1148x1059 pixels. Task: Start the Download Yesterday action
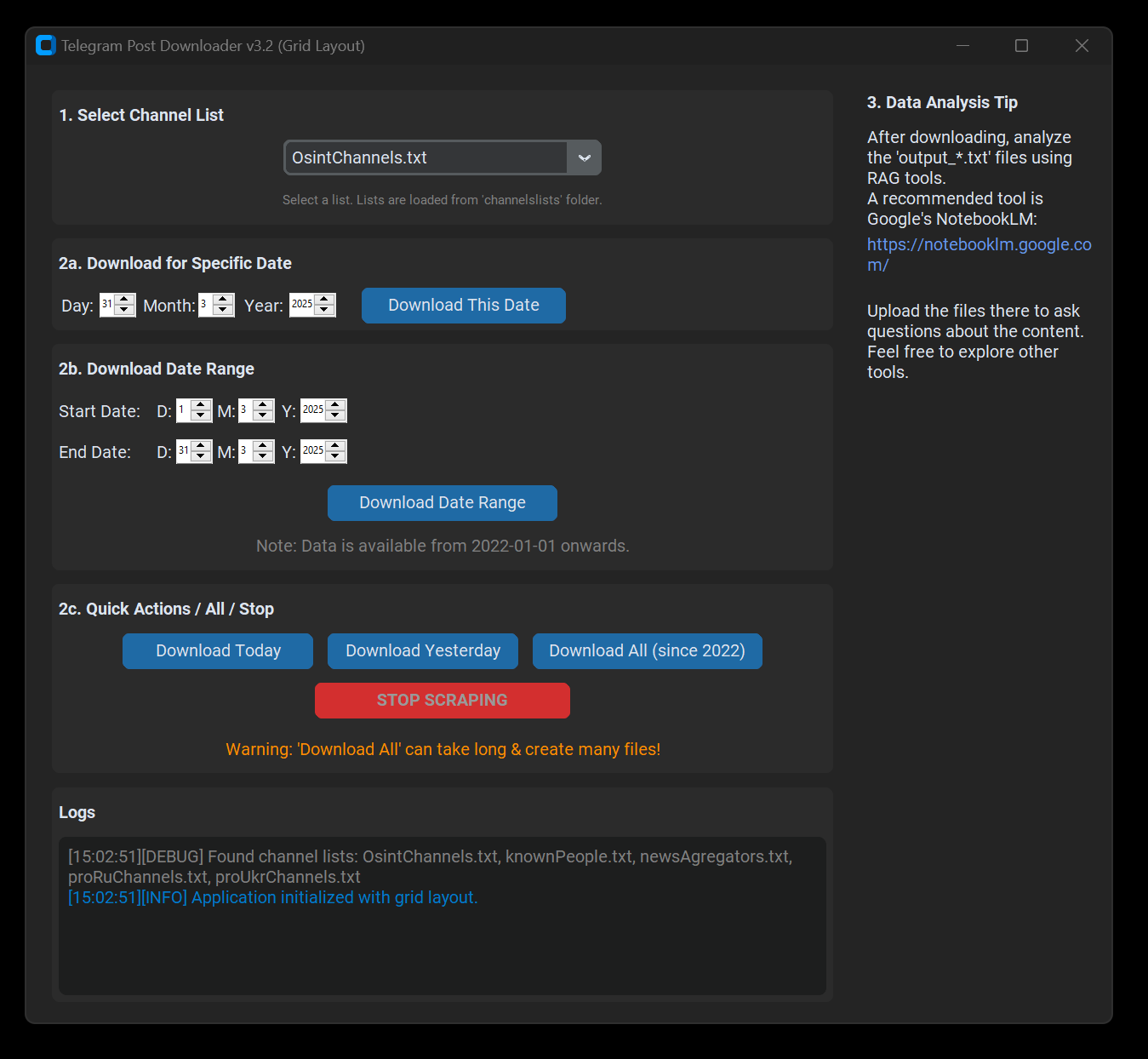tap(423, 651)
